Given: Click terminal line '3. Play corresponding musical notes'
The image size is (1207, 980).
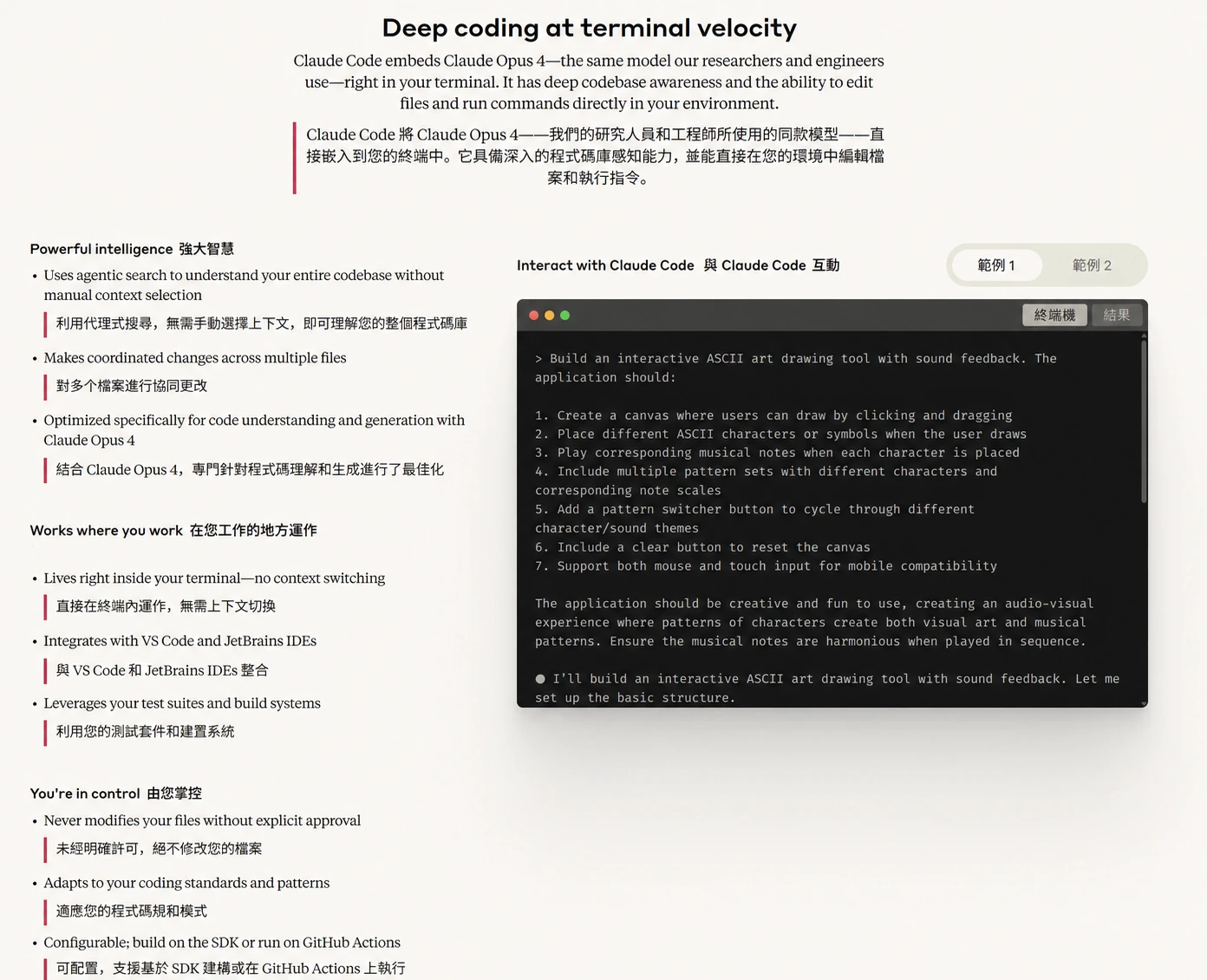Looking at the screenshot, I should [777, 453].
